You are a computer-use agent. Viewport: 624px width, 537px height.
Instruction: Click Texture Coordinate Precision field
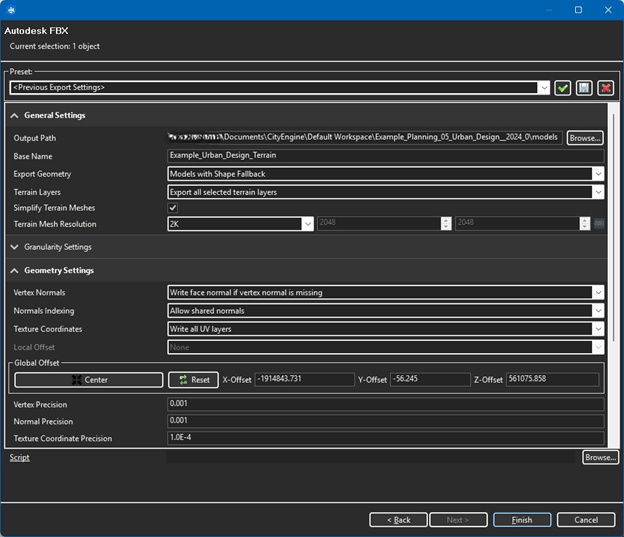(386, 437)
